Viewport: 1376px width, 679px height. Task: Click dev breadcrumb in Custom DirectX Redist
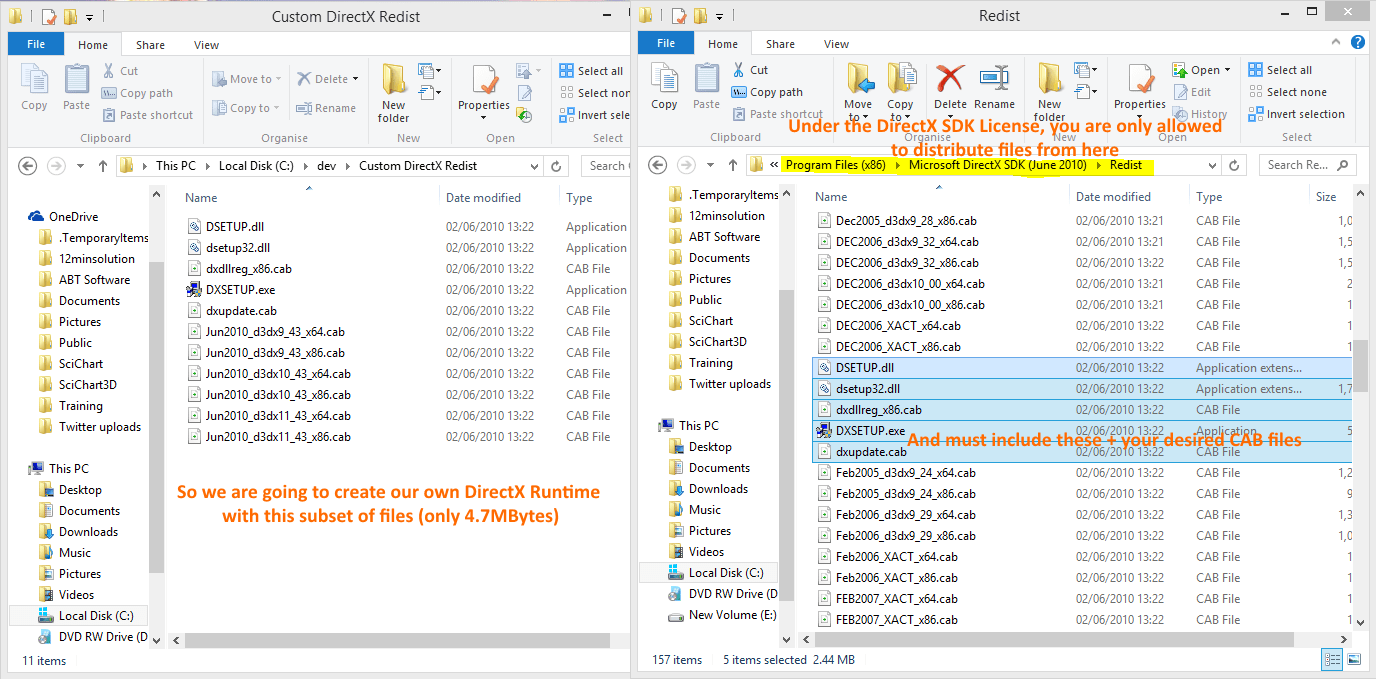tap(326, 166)
